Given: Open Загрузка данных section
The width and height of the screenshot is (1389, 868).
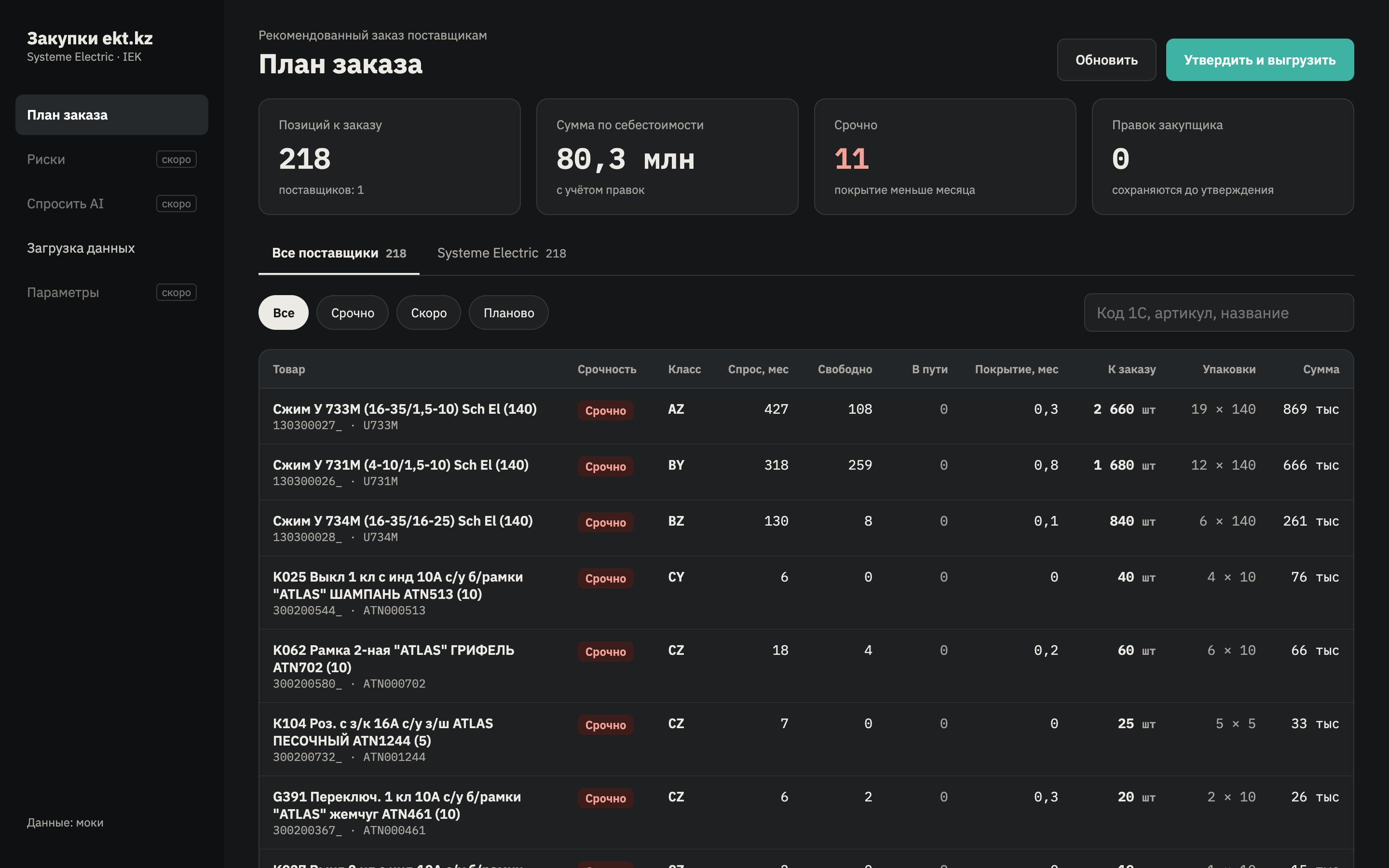Looking at the screenshot, I should 111,248.
